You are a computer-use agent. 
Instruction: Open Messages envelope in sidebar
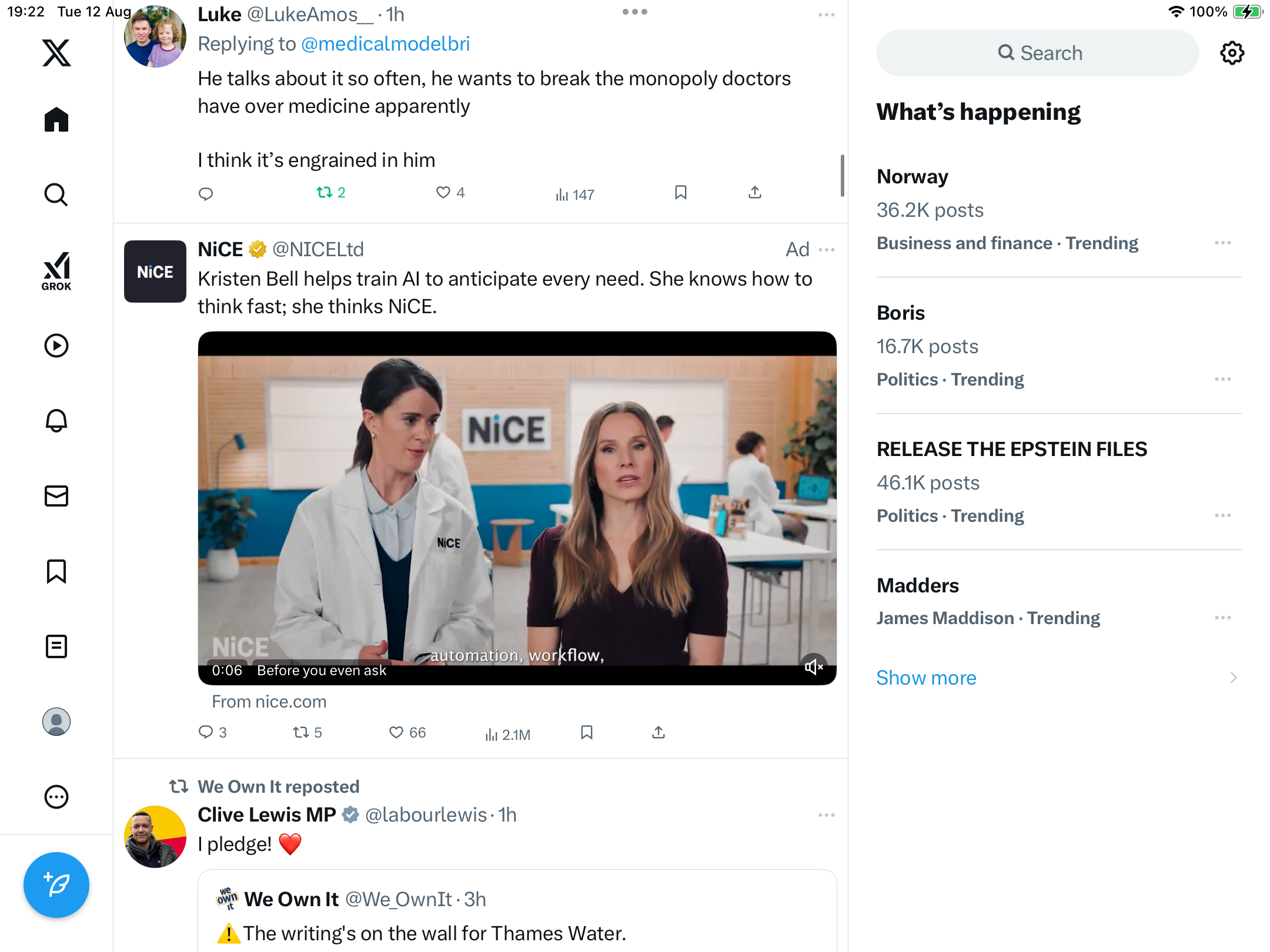point(56,496)
